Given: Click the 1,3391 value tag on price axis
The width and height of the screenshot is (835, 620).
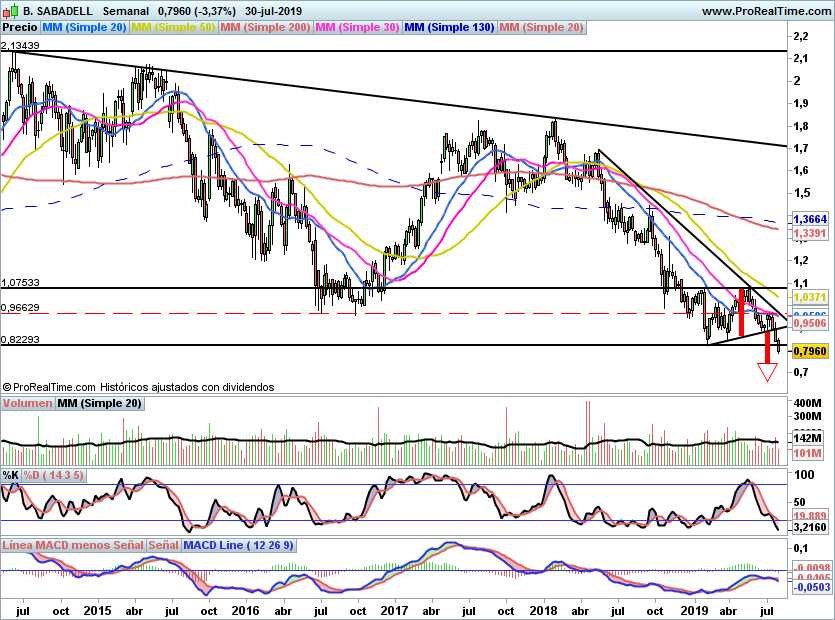Looking at the screenshot, I should 810,233.
